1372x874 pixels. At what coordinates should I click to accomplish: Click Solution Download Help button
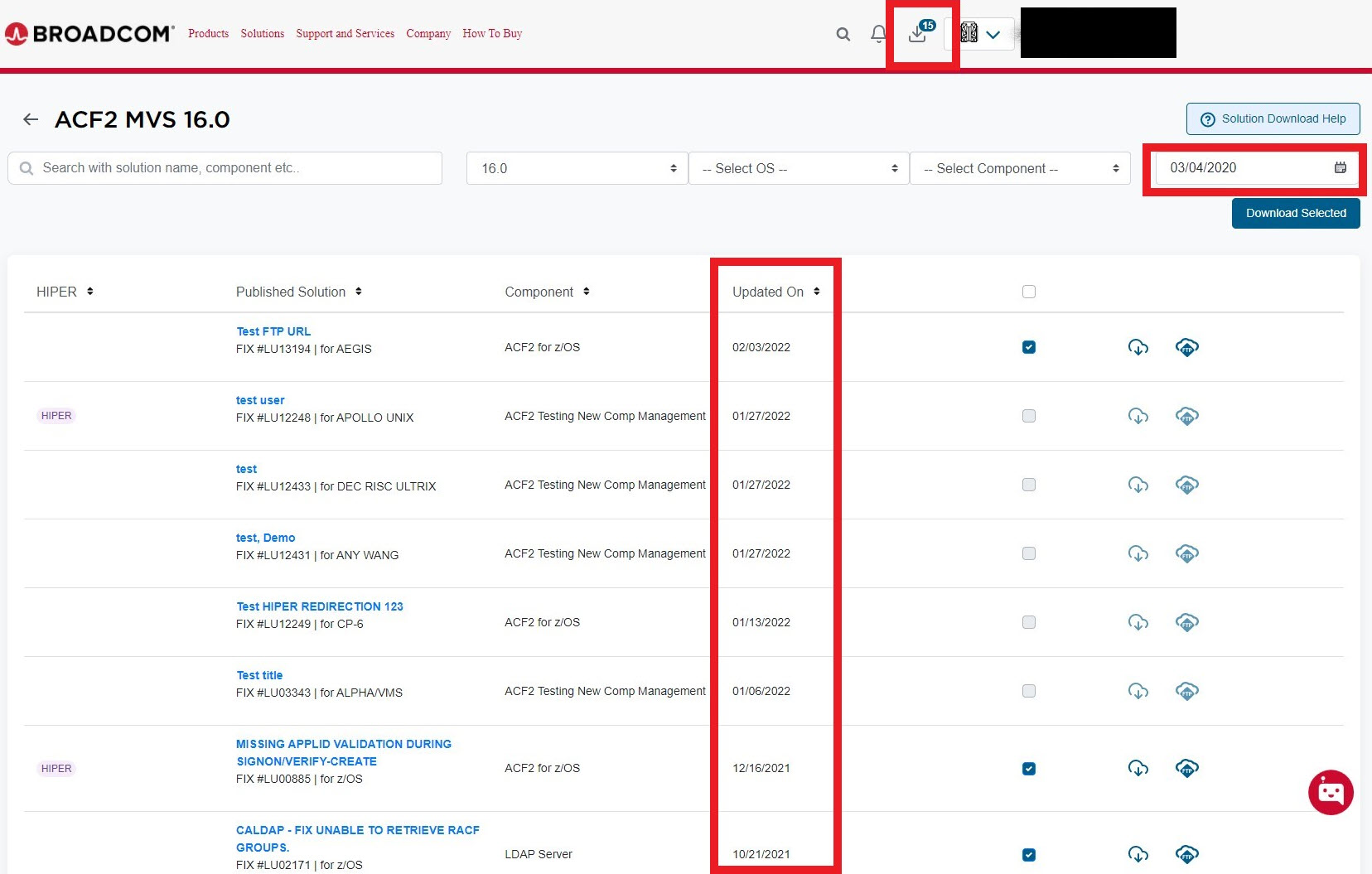click(x=1273, y=118)
